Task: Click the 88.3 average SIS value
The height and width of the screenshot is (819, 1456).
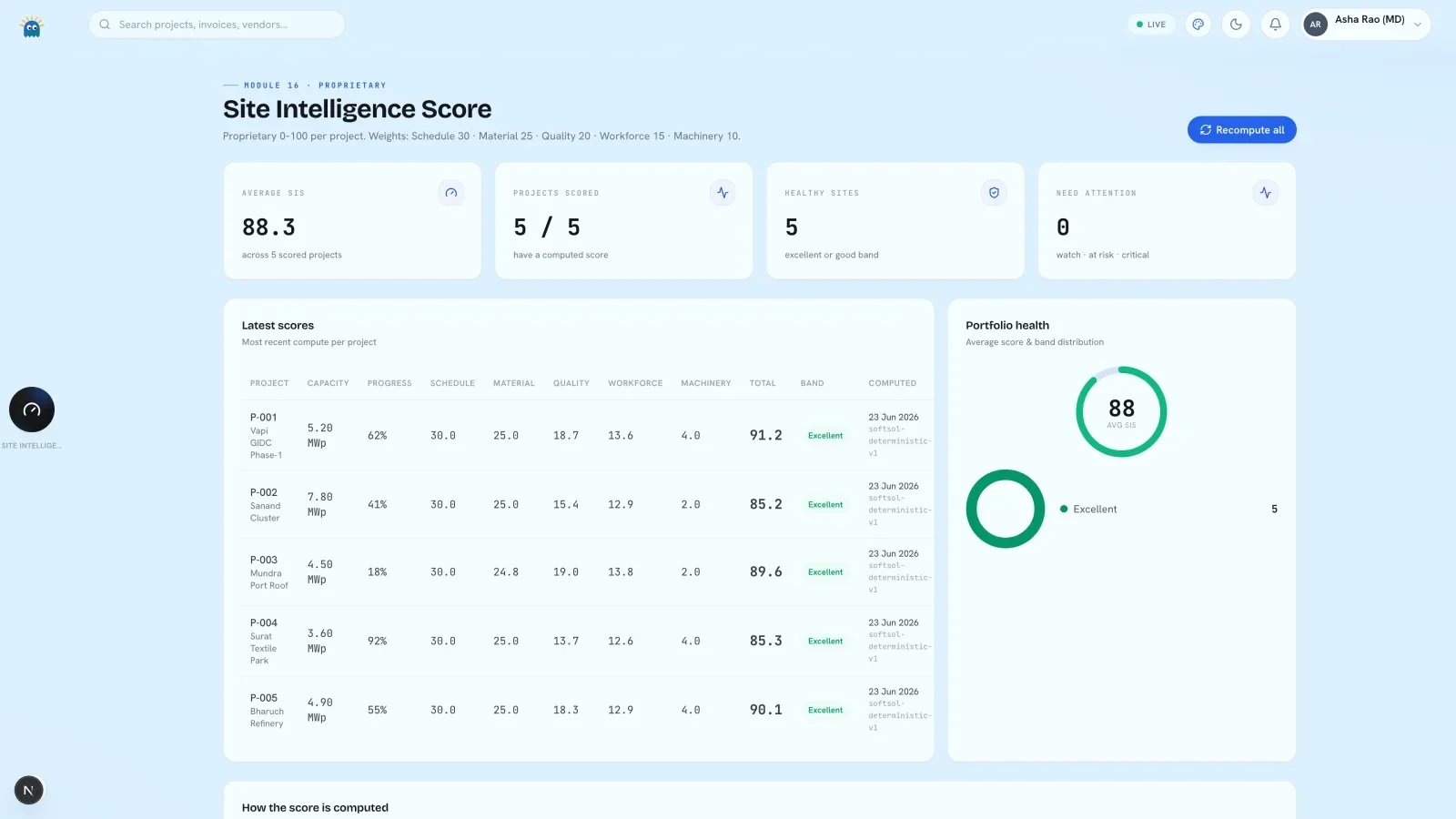Action: point(268,227)
